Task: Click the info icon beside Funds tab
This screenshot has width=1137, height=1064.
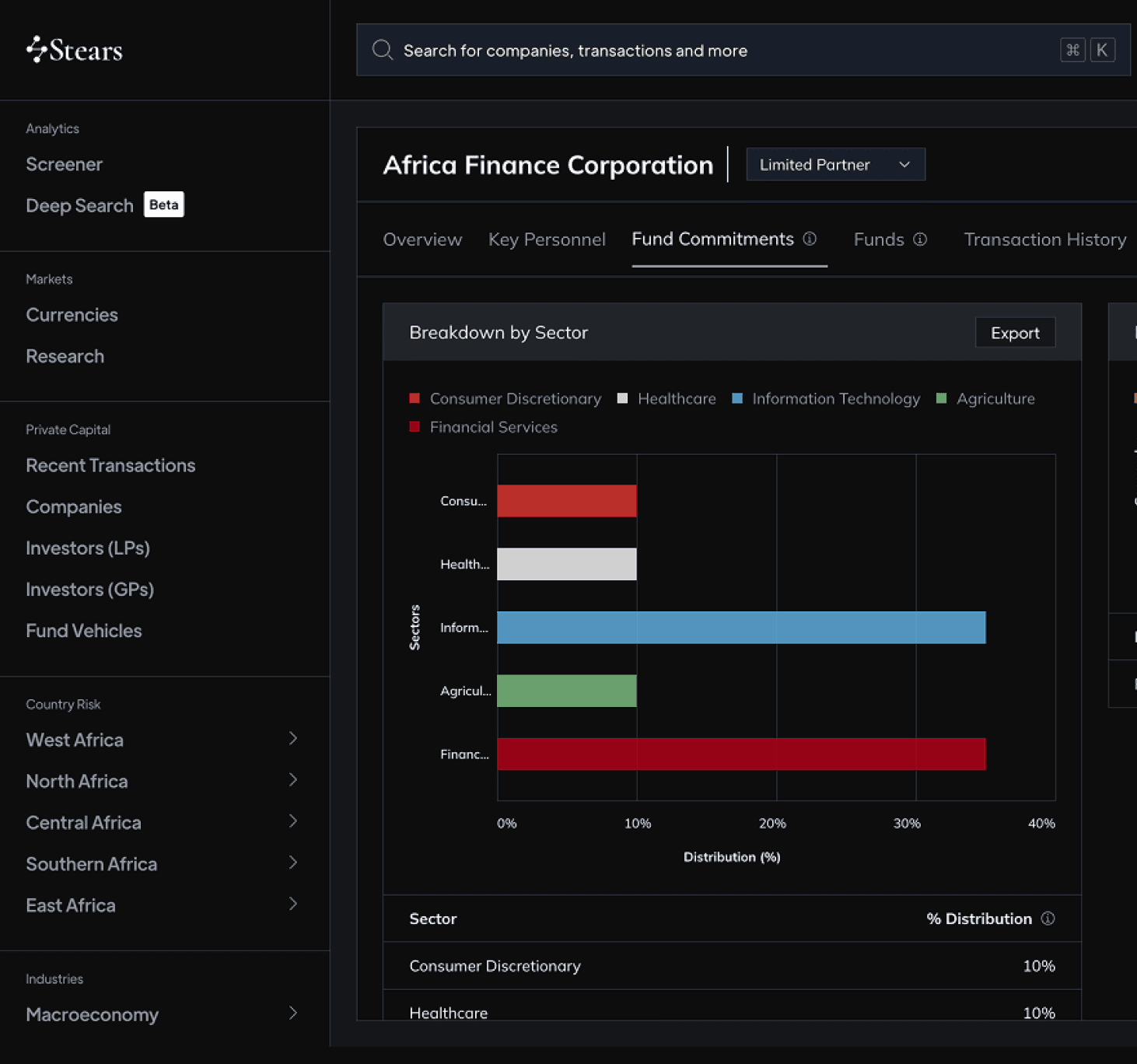Action: click(x=920, y=240)
